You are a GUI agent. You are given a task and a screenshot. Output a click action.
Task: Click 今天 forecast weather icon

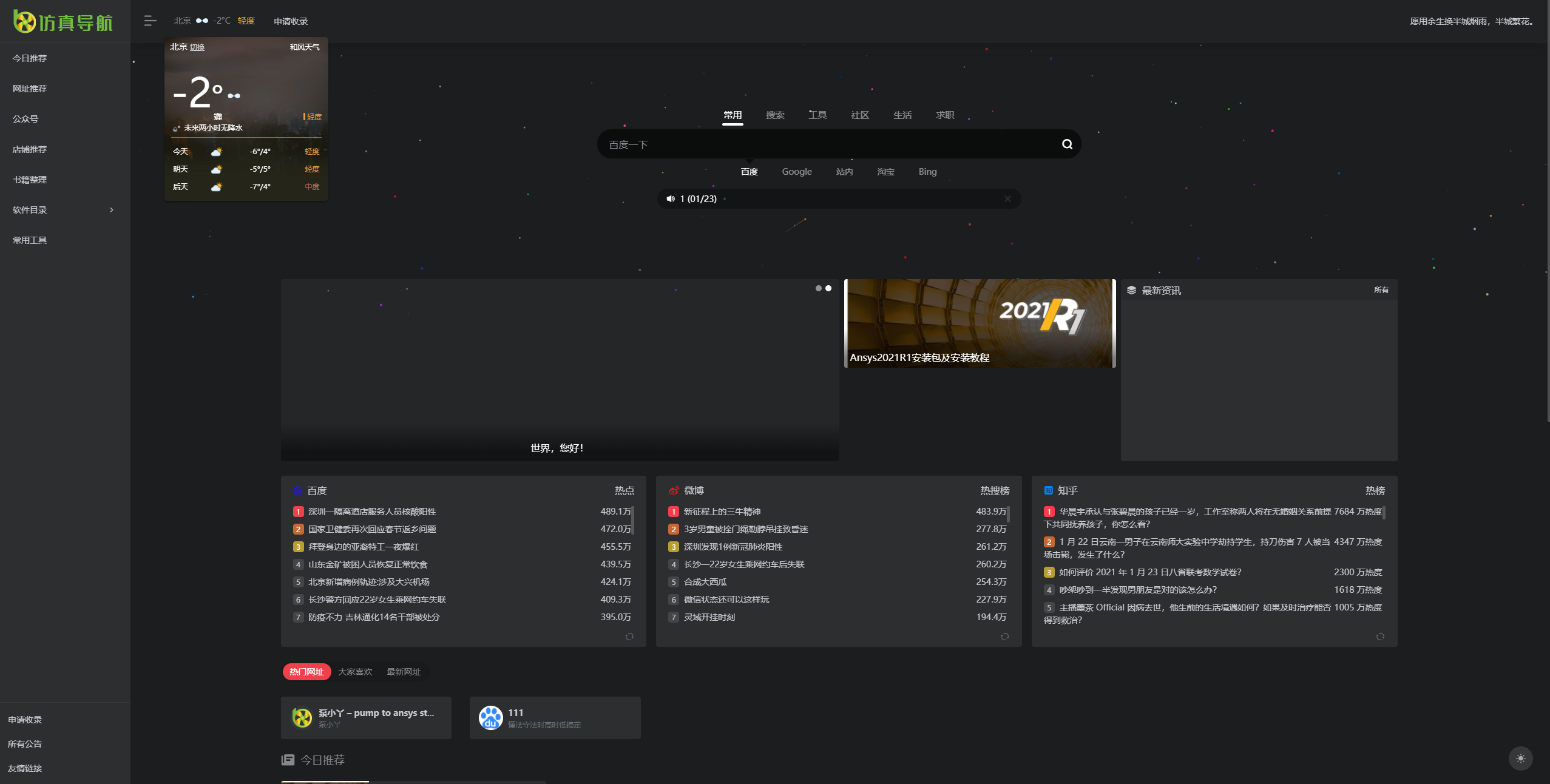click(x=216, y=152)
